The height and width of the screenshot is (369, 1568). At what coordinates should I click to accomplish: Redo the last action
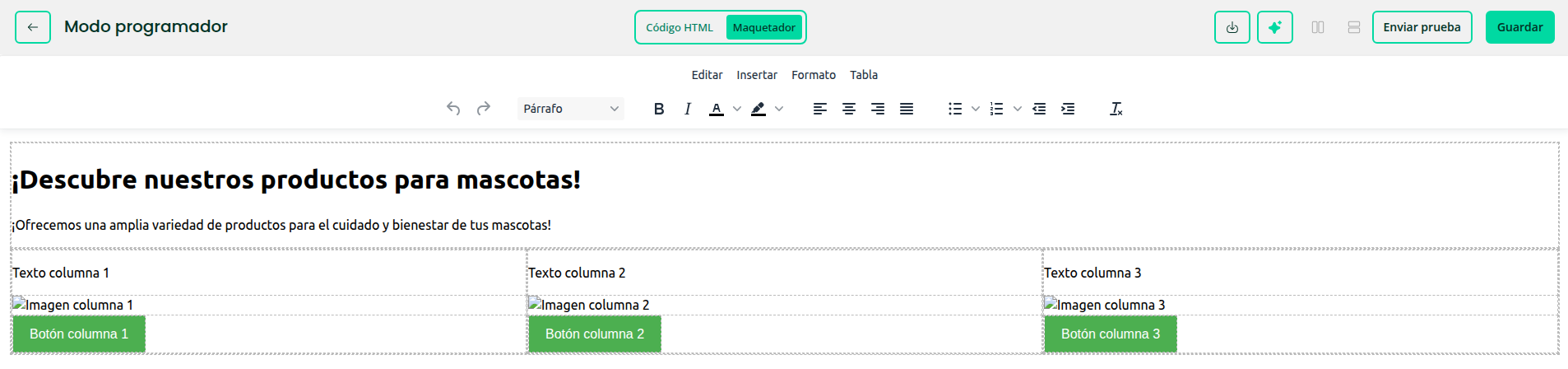pos(484,109)
